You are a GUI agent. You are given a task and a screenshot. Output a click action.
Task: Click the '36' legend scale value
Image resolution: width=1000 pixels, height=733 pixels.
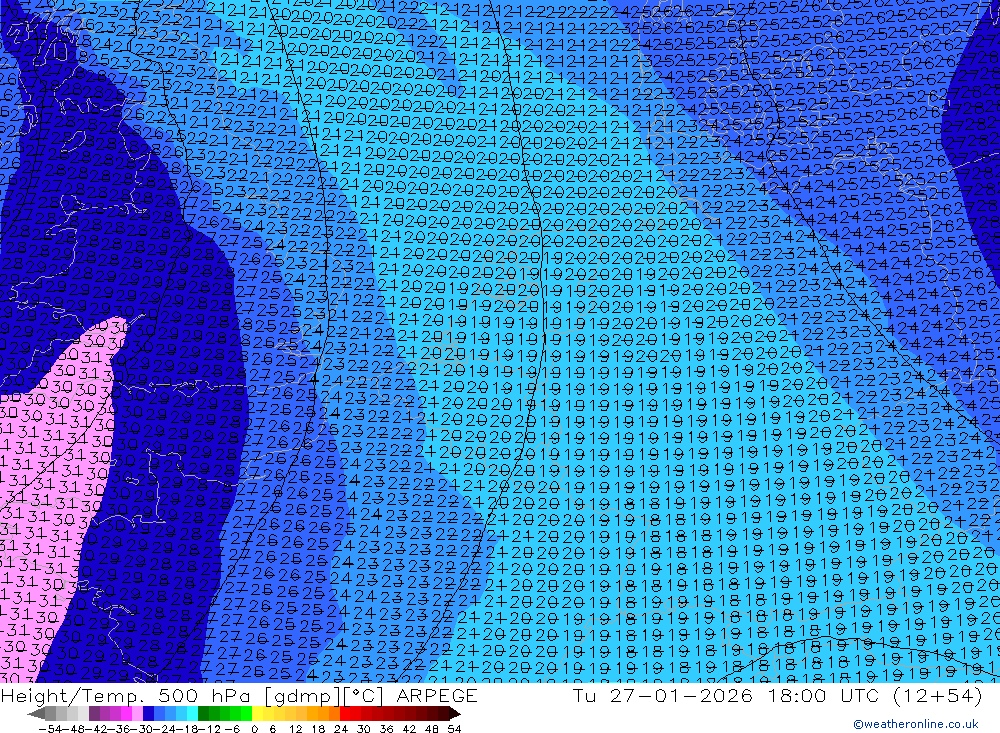point(386,729)
